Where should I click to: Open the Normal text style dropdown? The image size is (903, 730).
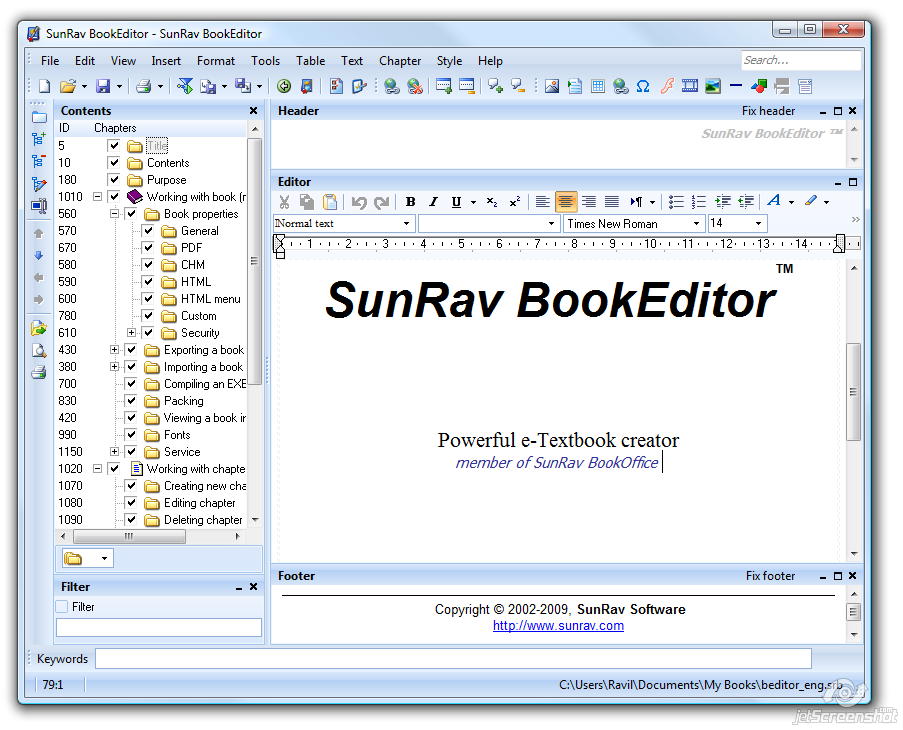407,223
